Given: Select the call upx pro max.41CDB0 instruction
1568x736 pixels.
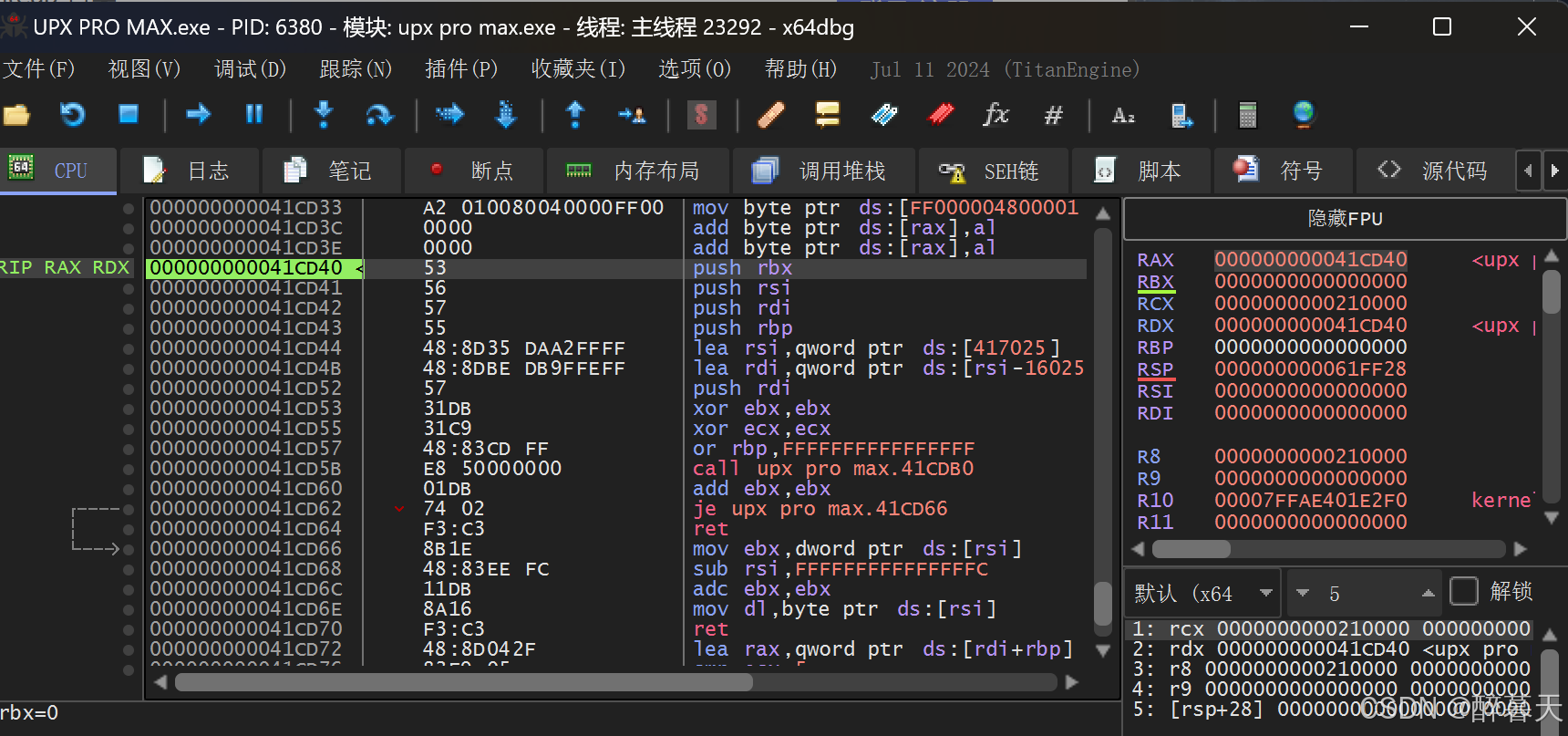Looking at the screenshot, I should (833, 469).
